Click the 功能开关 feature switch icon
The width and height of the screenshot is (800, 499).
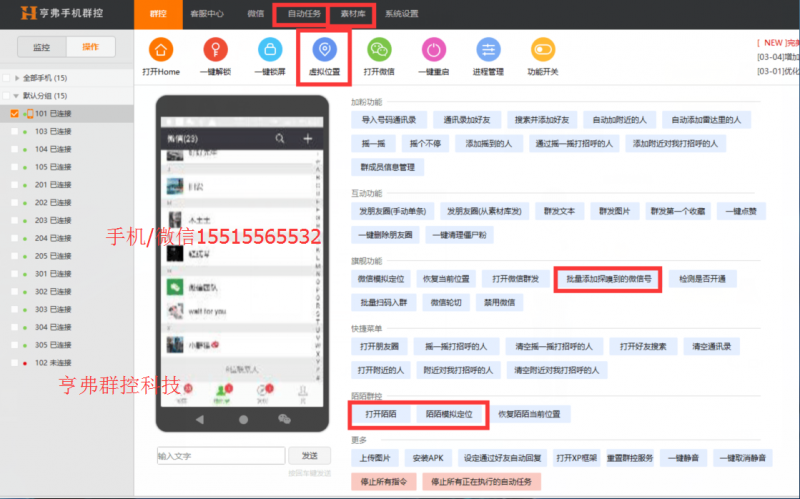543,50
